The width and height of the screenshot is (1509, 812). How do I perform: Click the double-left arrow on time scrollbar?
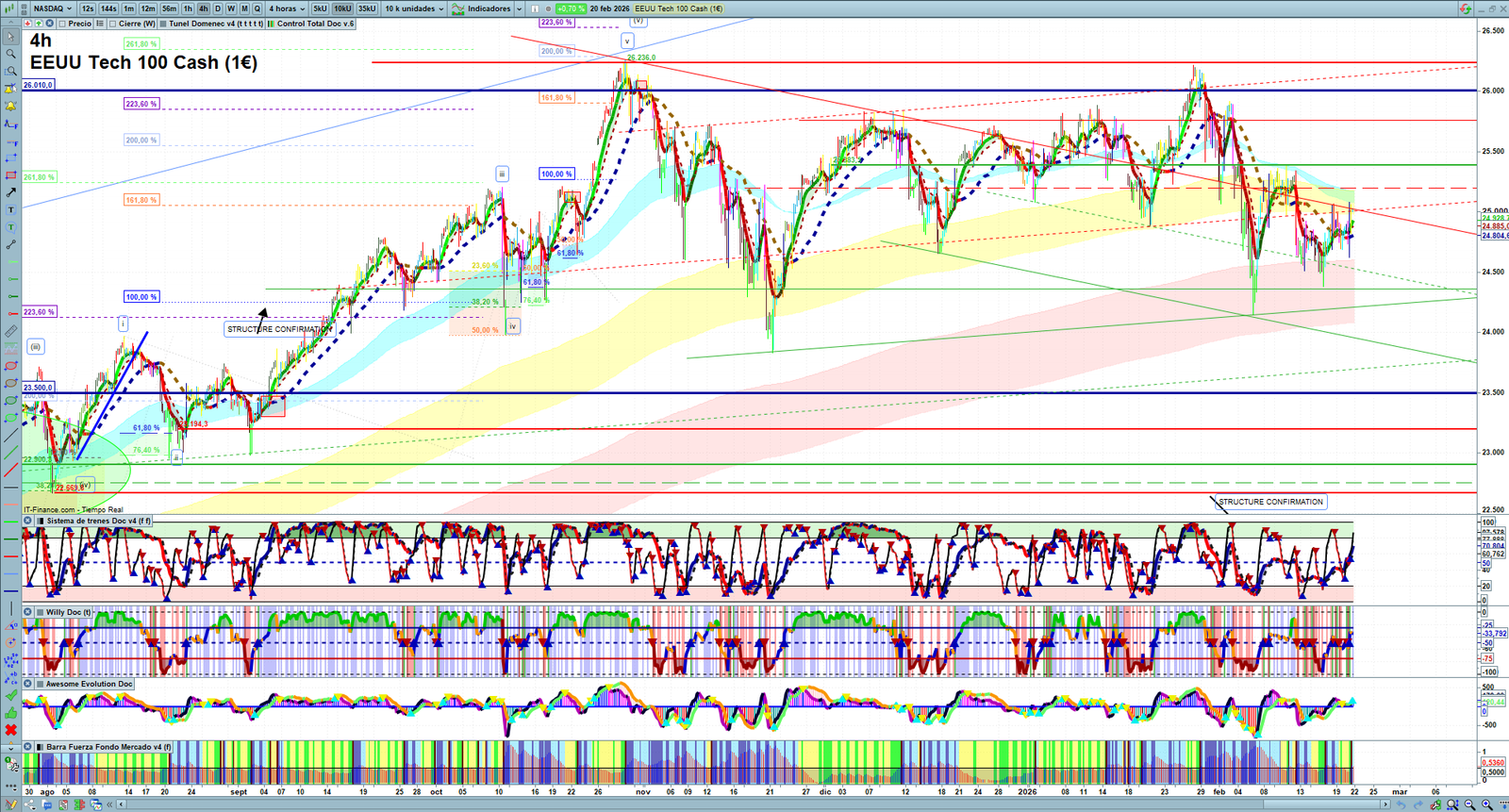(x=109, y=804)
